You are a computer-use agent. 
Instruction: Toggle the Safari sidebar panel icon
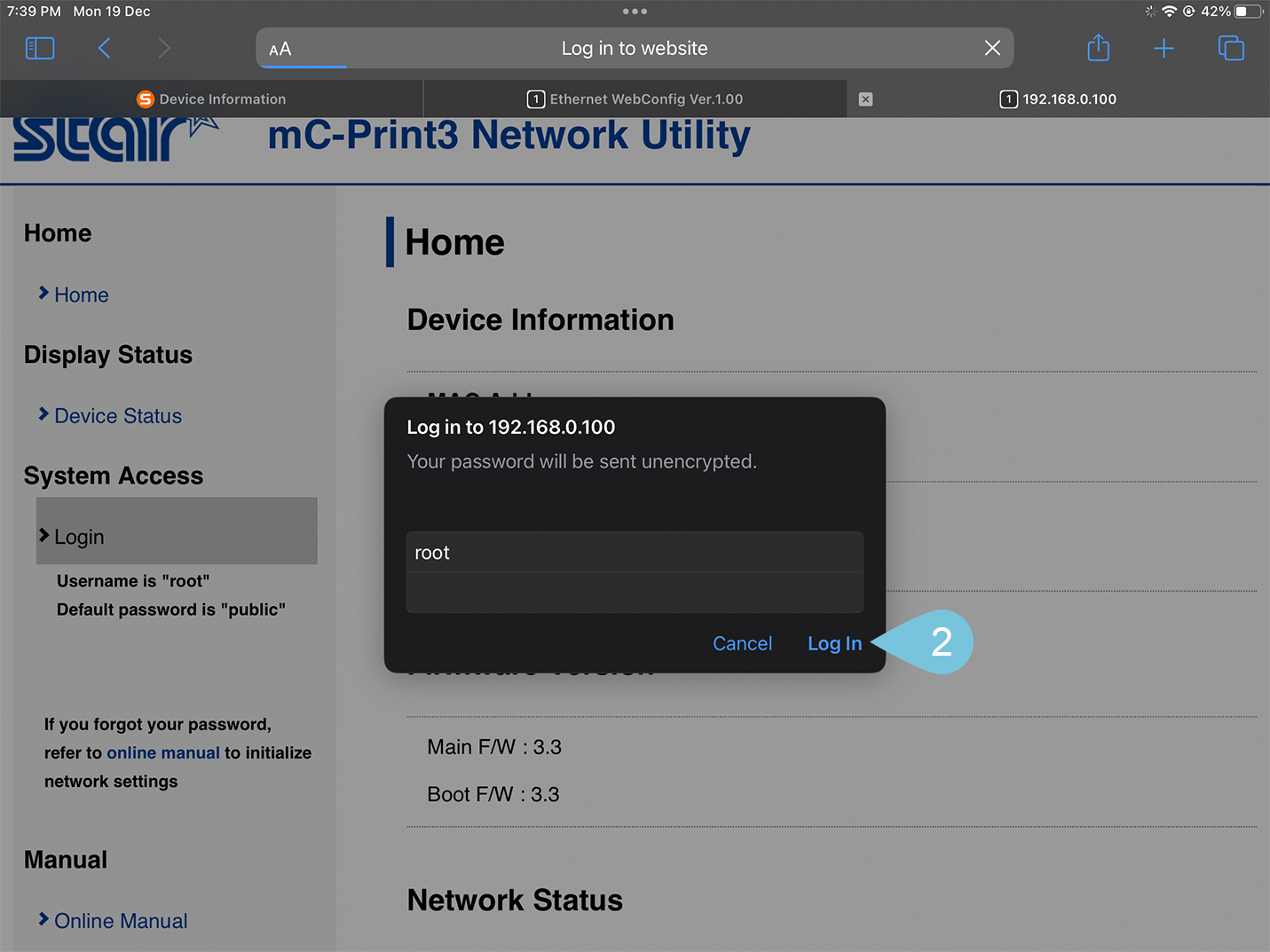(40, 48)
